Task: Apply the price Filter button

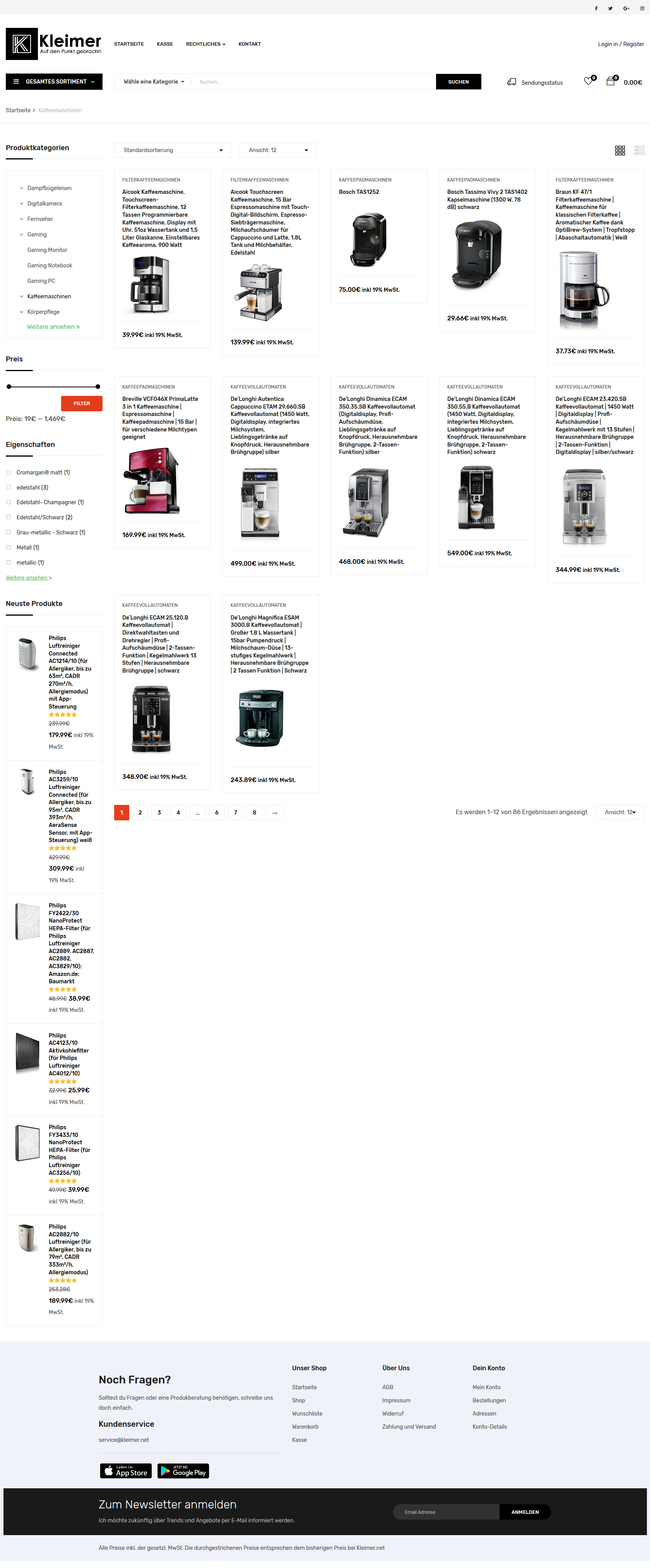Action: point(82,404)
